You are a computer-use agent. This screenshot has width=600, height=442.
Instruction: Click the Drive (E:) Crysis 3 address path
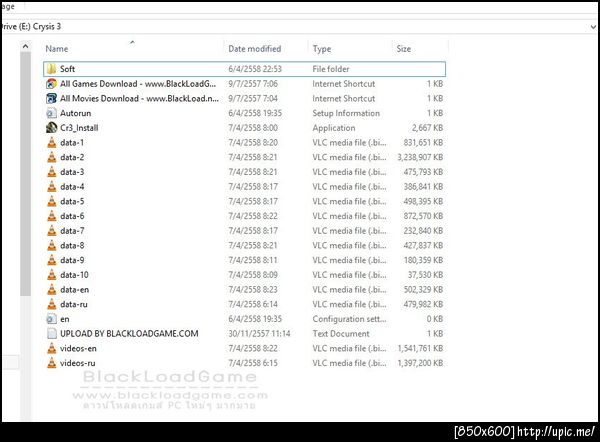point(31,26)
